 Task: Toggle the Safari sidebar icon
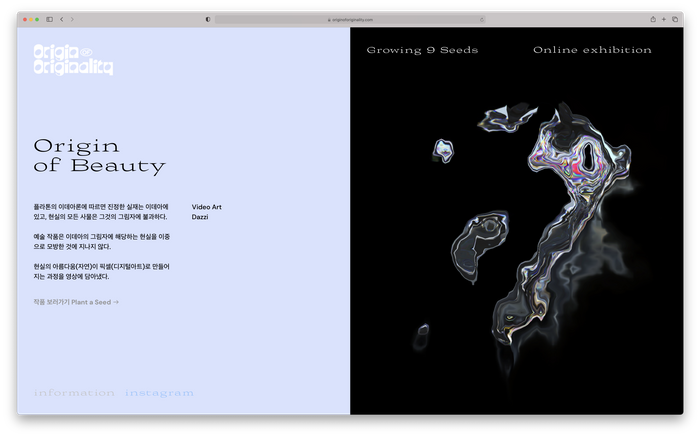click(49, 19)
